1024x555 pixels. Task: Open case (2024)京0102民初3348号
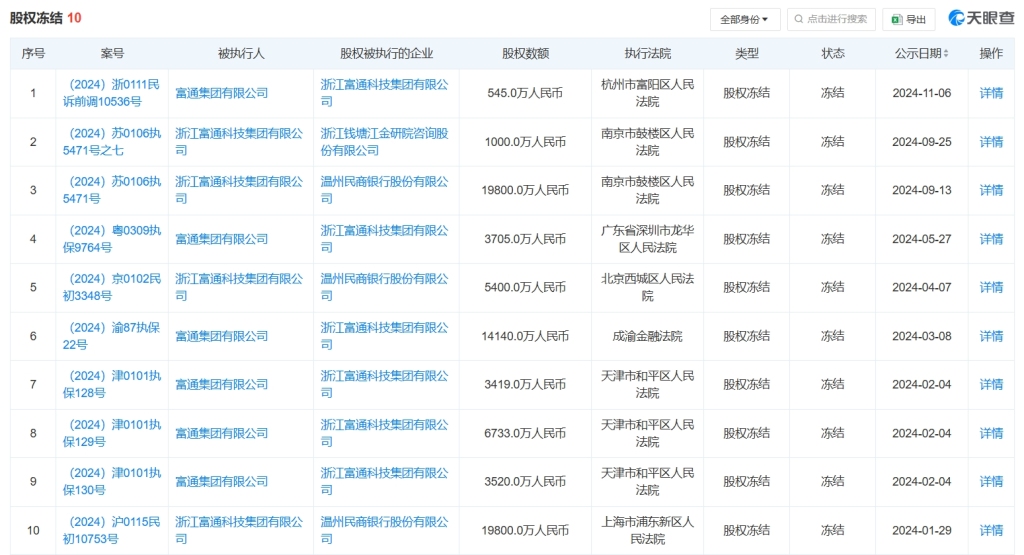pyautogui.click(x=112, y=287)
